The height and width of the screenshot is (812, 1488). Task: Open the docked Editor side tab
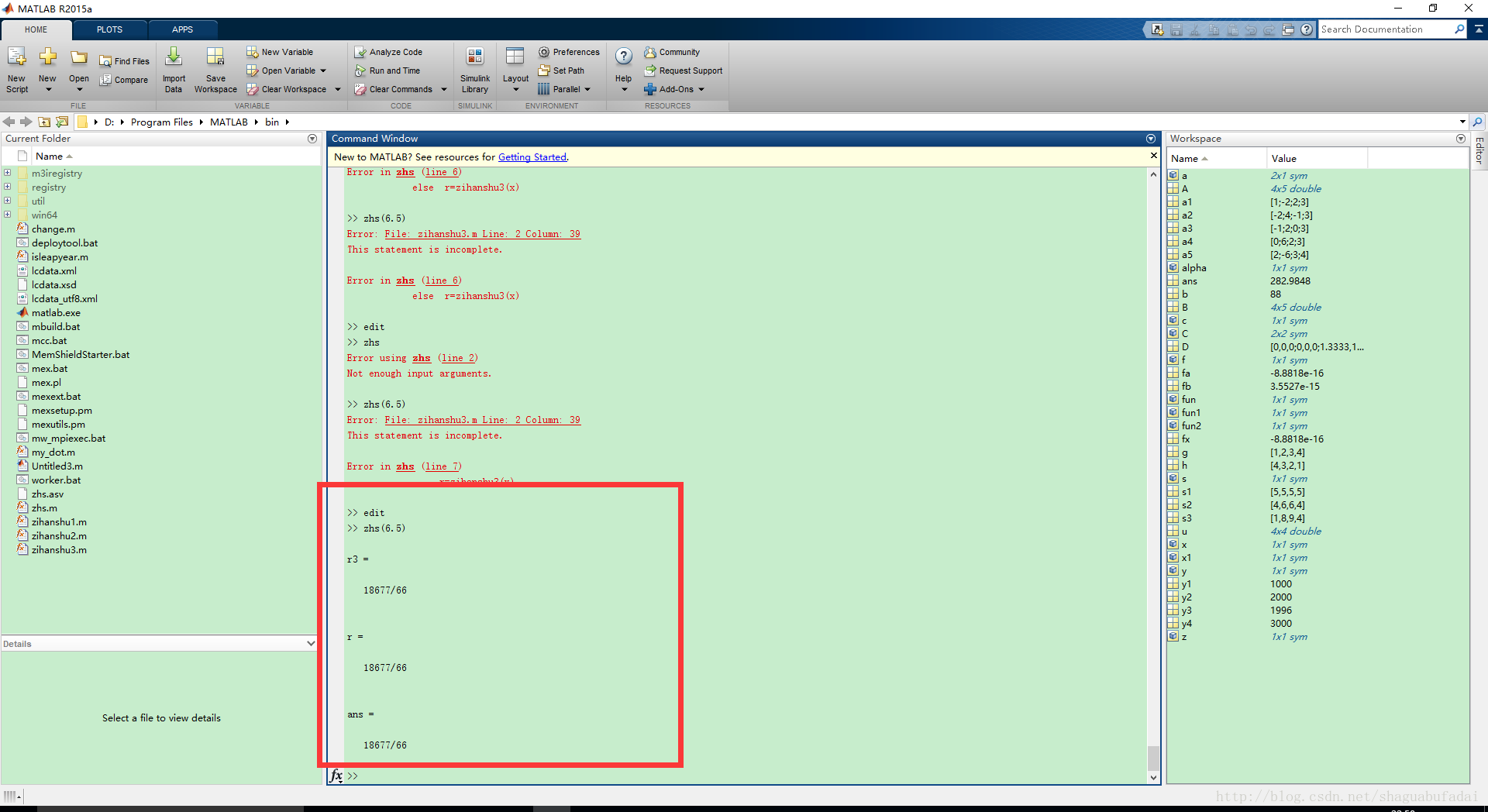(x=1479, y=150)
